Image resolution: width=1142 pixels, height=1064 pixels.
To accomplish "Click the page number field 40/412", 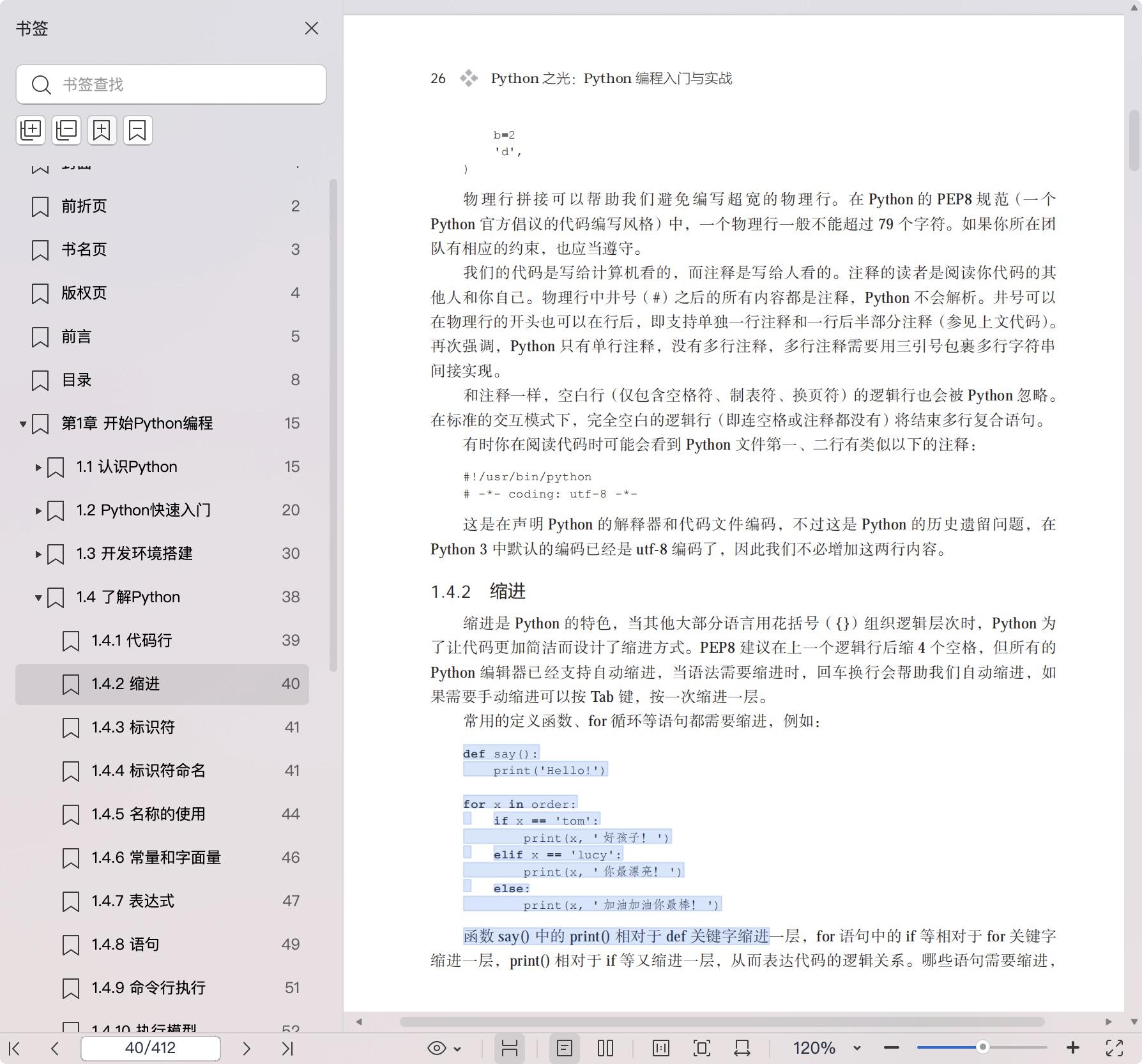I will (x=151, y=1048).
